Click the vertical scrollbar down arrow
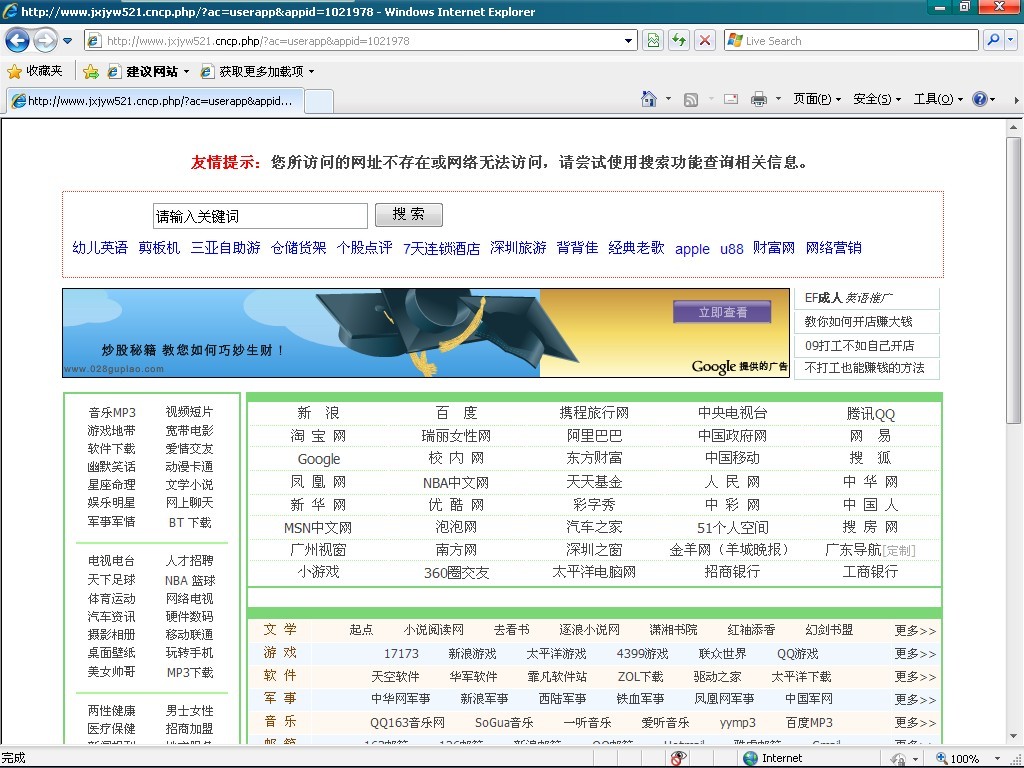1024x768 pixels. (x=1014, y=737)
